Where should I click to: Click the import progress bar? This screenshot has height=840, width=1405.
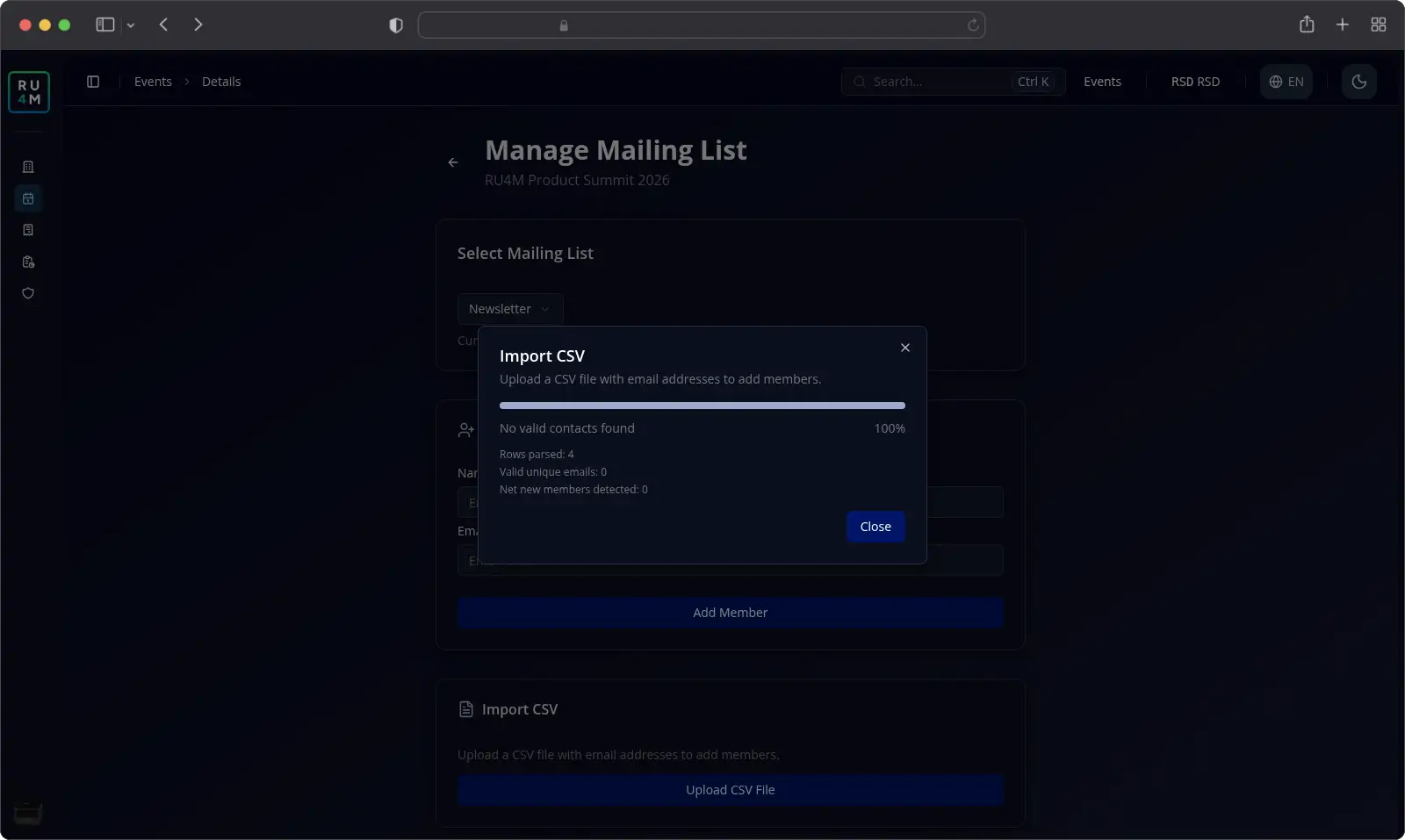click(702, 406)
